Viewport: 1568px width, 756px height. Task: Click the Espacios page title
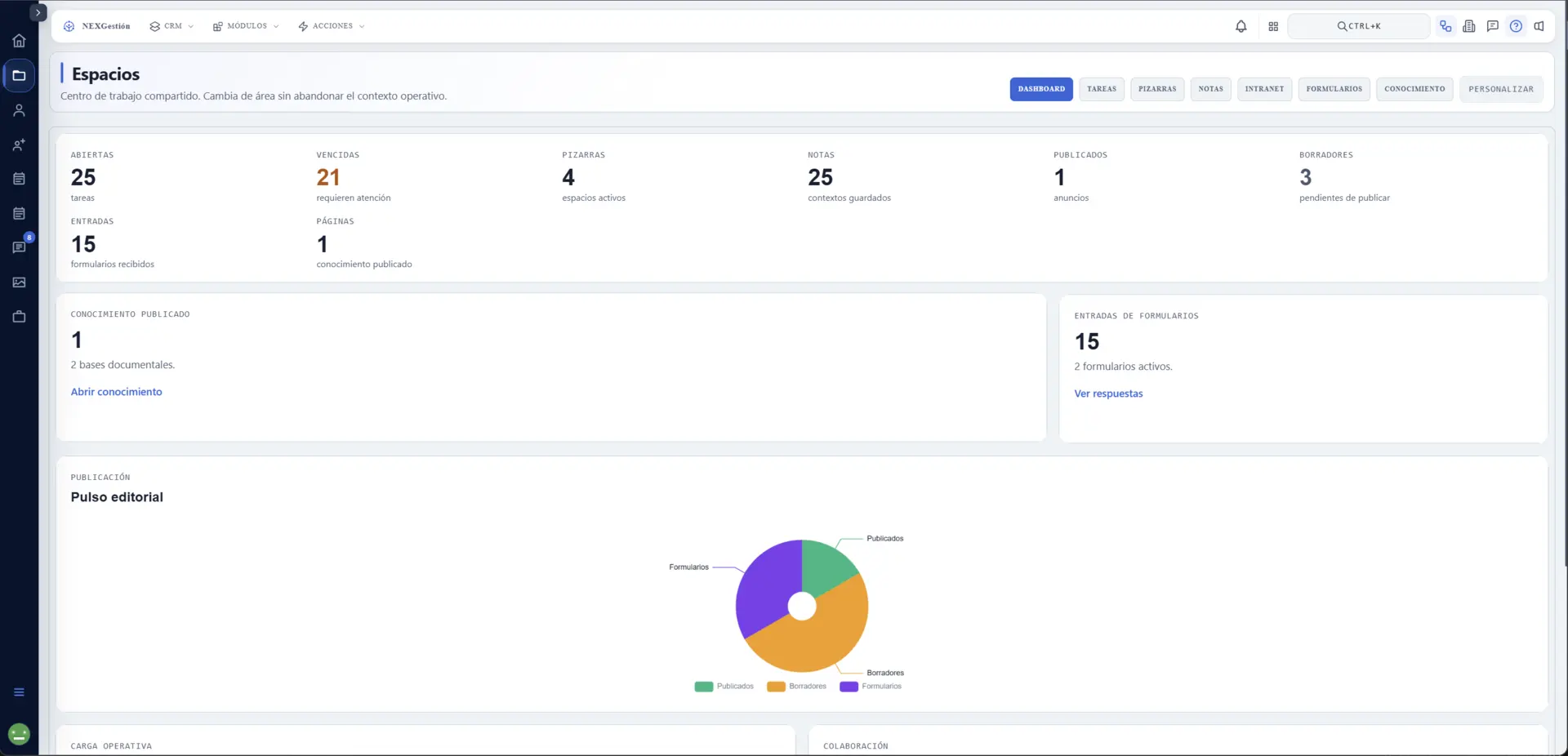coord(105,74)
